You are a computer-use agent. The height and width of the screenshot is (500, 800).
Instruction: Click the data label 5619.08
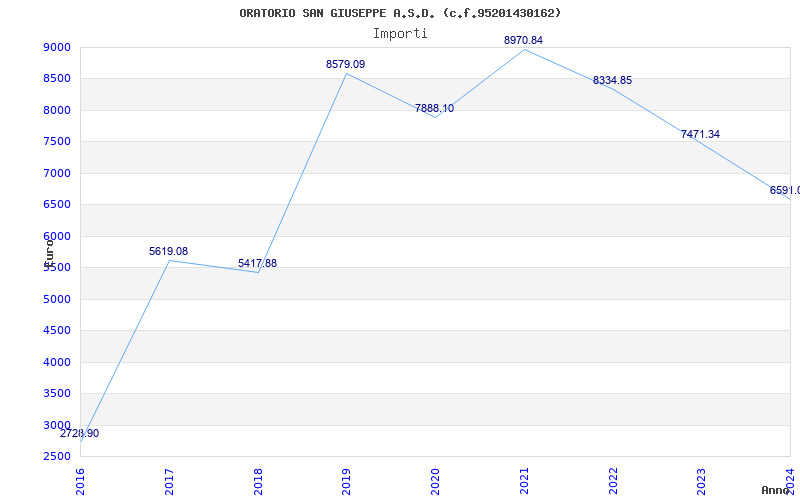tap(168, 252)
